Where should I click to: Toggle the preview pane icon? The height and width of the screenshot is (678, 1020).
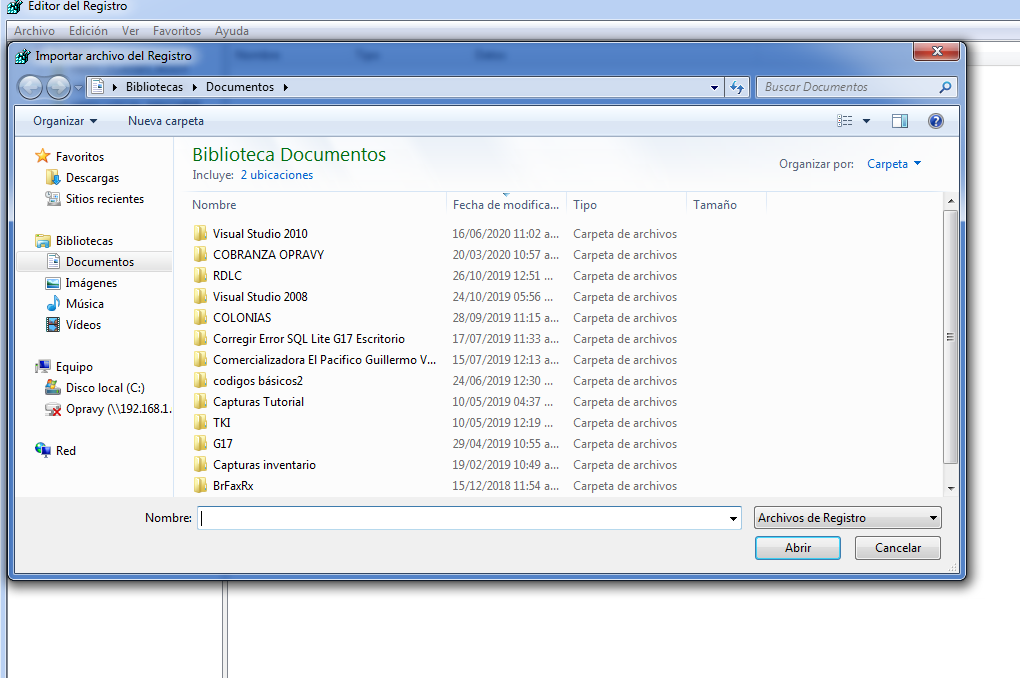pos(900,121)
